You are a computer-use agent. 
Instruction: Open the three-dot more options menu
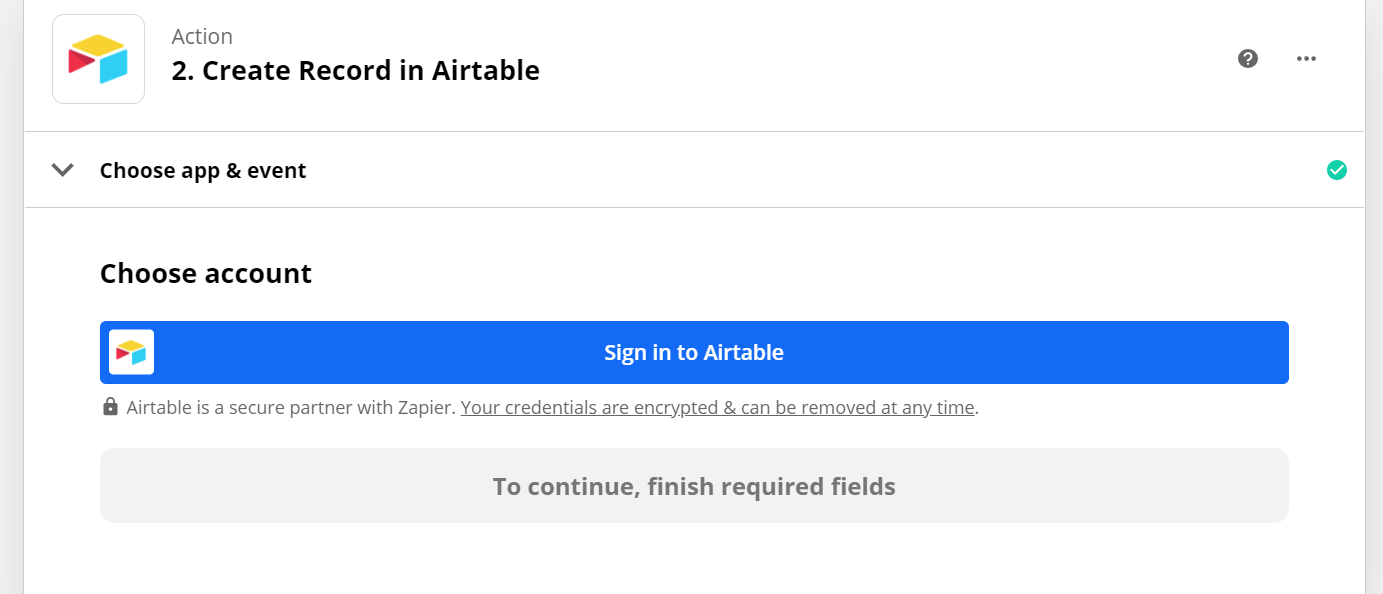tap(1306, 58)
